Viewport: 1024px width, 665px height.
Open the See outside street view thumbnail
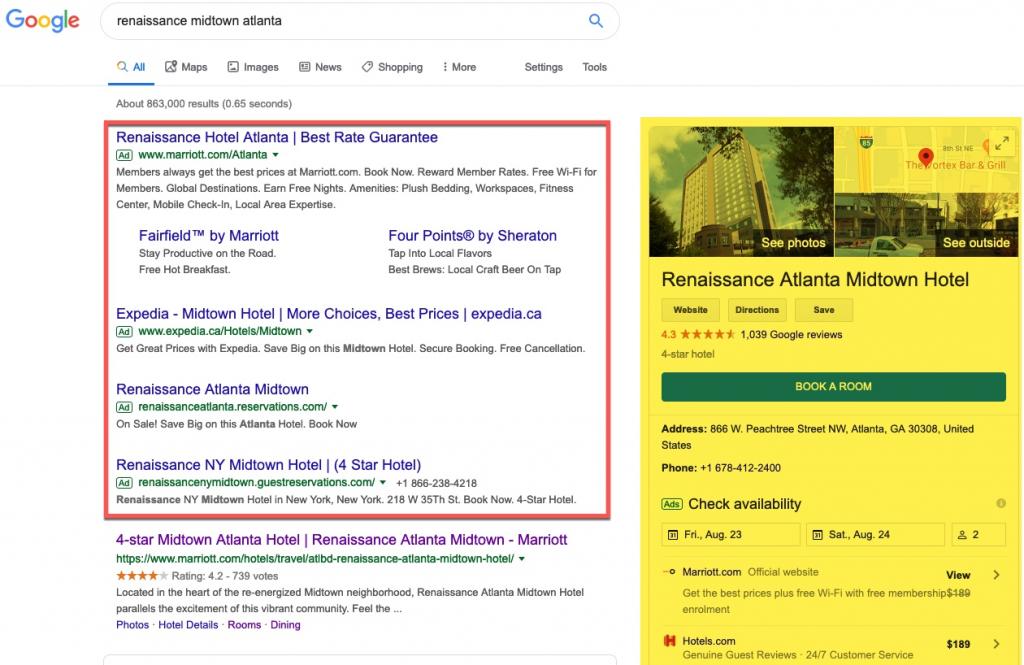(x=927, y=224)
